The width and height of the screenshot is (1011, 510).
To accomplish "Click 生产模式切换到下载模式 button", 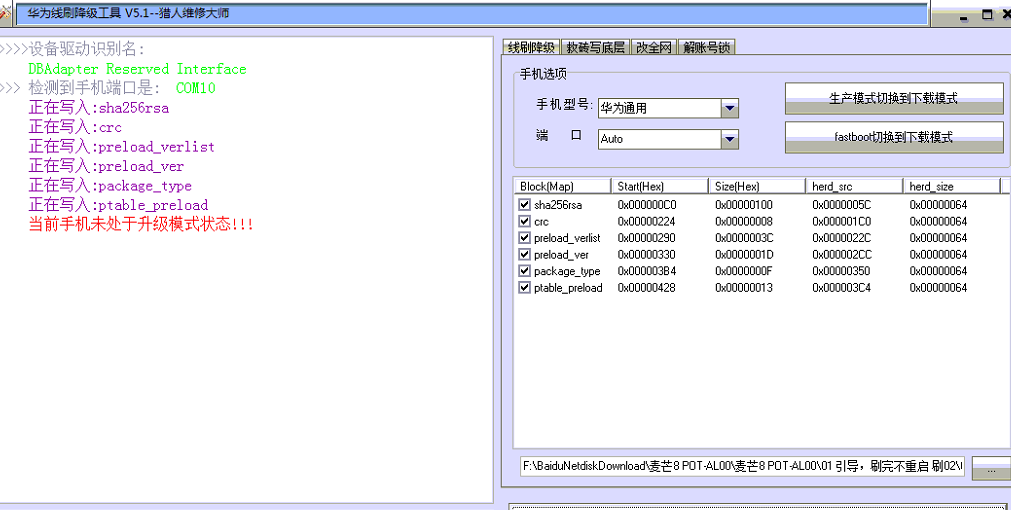I will click(894, 99).
